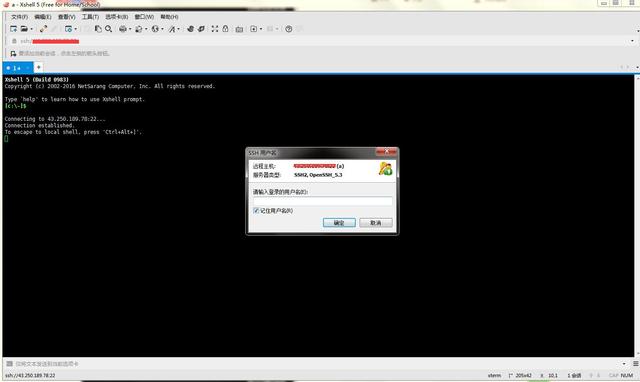The height and width of the screenshot is (382, 640).
Task: Select the session tab labeled 1 a
Action: [x=18, y=68]
